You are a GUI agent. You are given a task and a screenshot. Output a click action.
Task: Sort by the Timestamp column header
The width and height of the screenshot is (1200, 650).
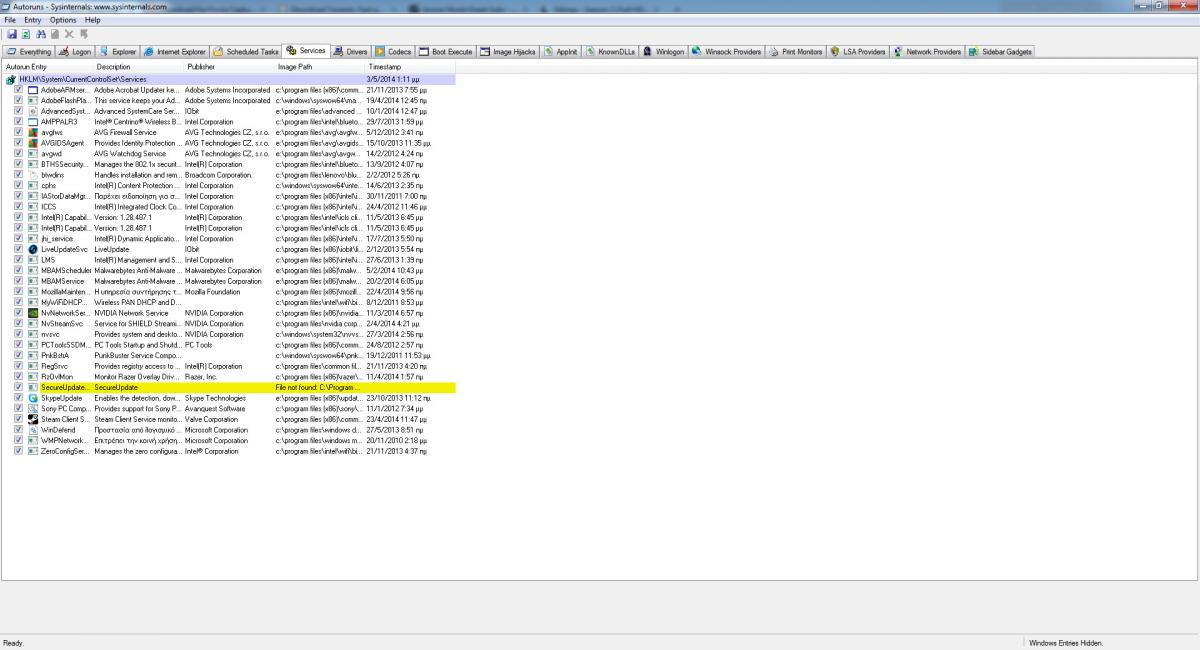(410, 66)
